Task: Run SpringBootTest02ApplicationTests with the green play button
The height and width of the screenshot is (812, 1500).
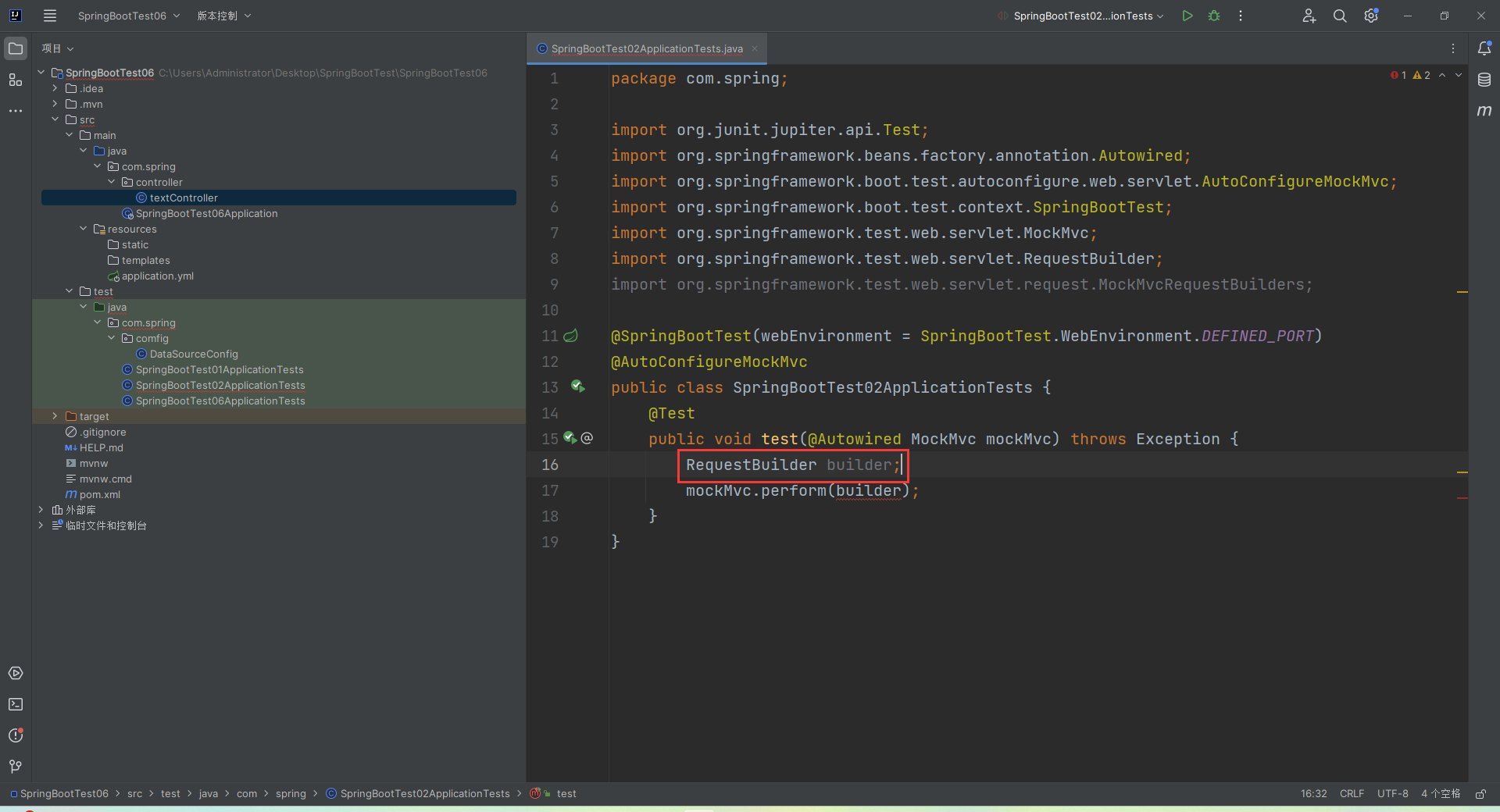Action: pyautogui.click(x=1187, y=16)
